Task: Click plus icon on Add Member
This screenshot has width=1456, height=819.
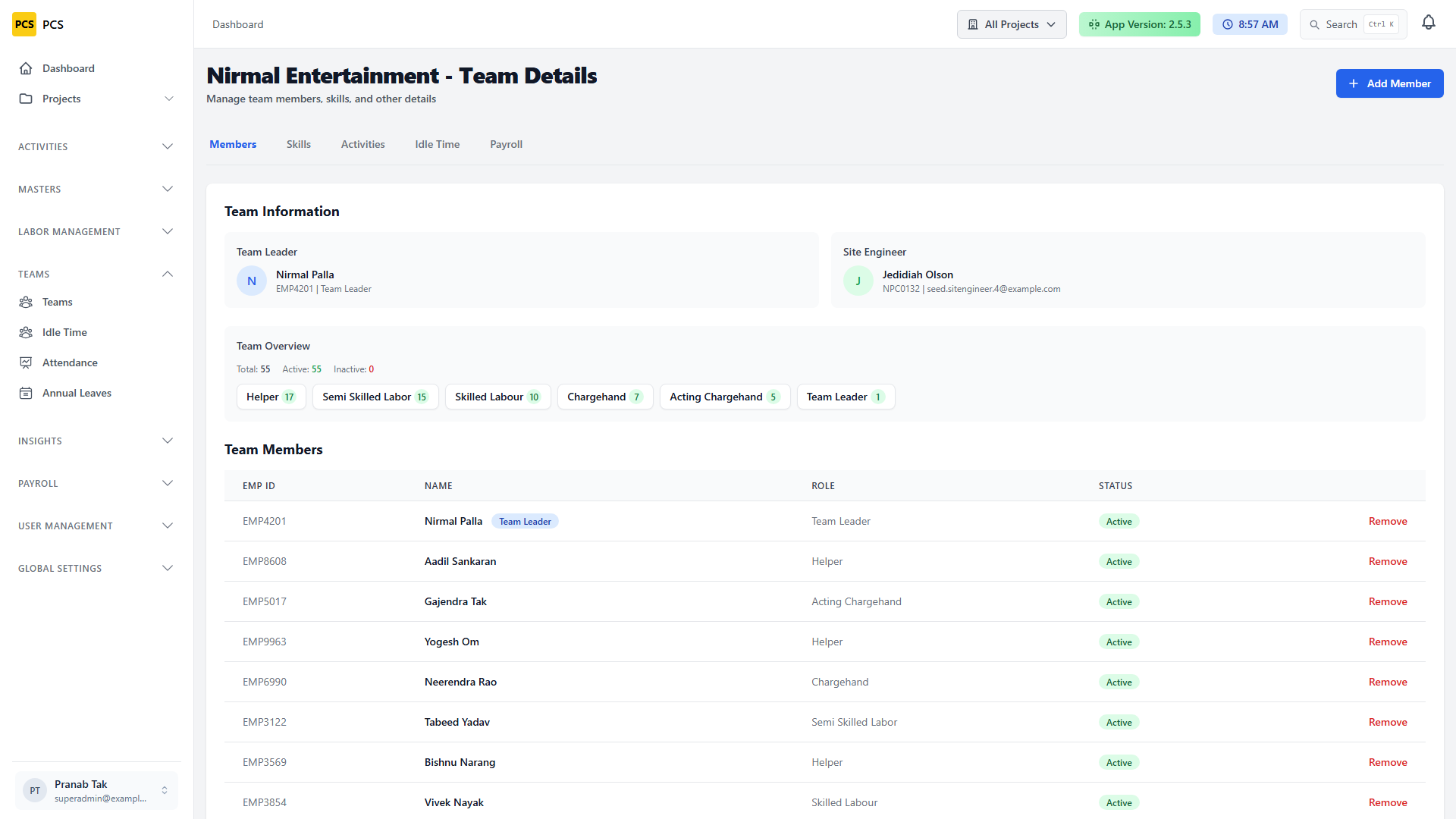Action: (1354, 83)
